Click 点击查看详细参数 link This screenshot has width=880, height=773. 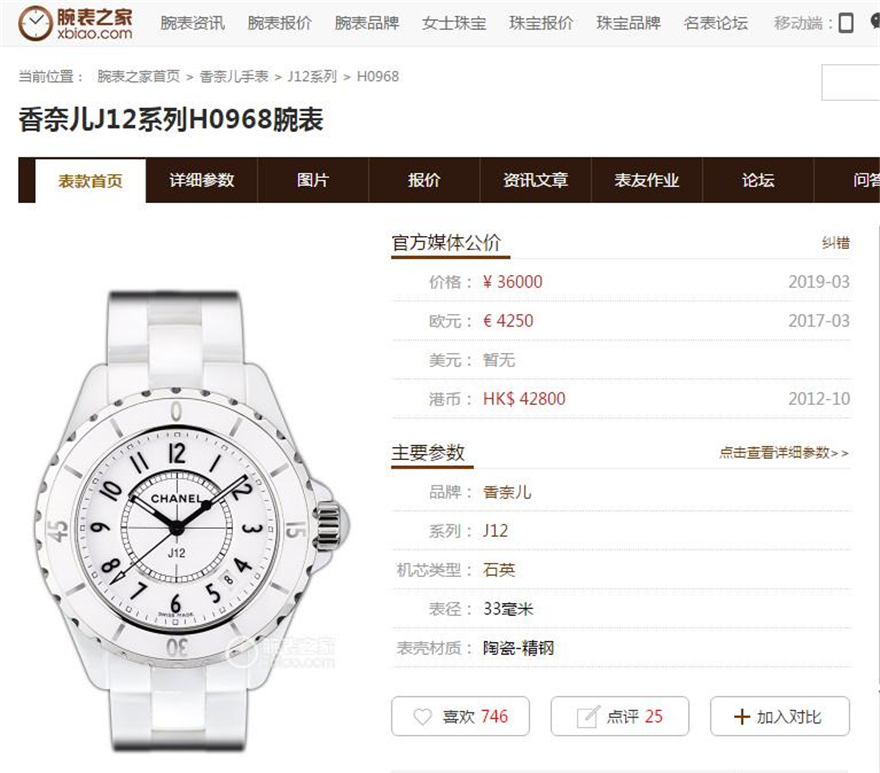point(783,452)
